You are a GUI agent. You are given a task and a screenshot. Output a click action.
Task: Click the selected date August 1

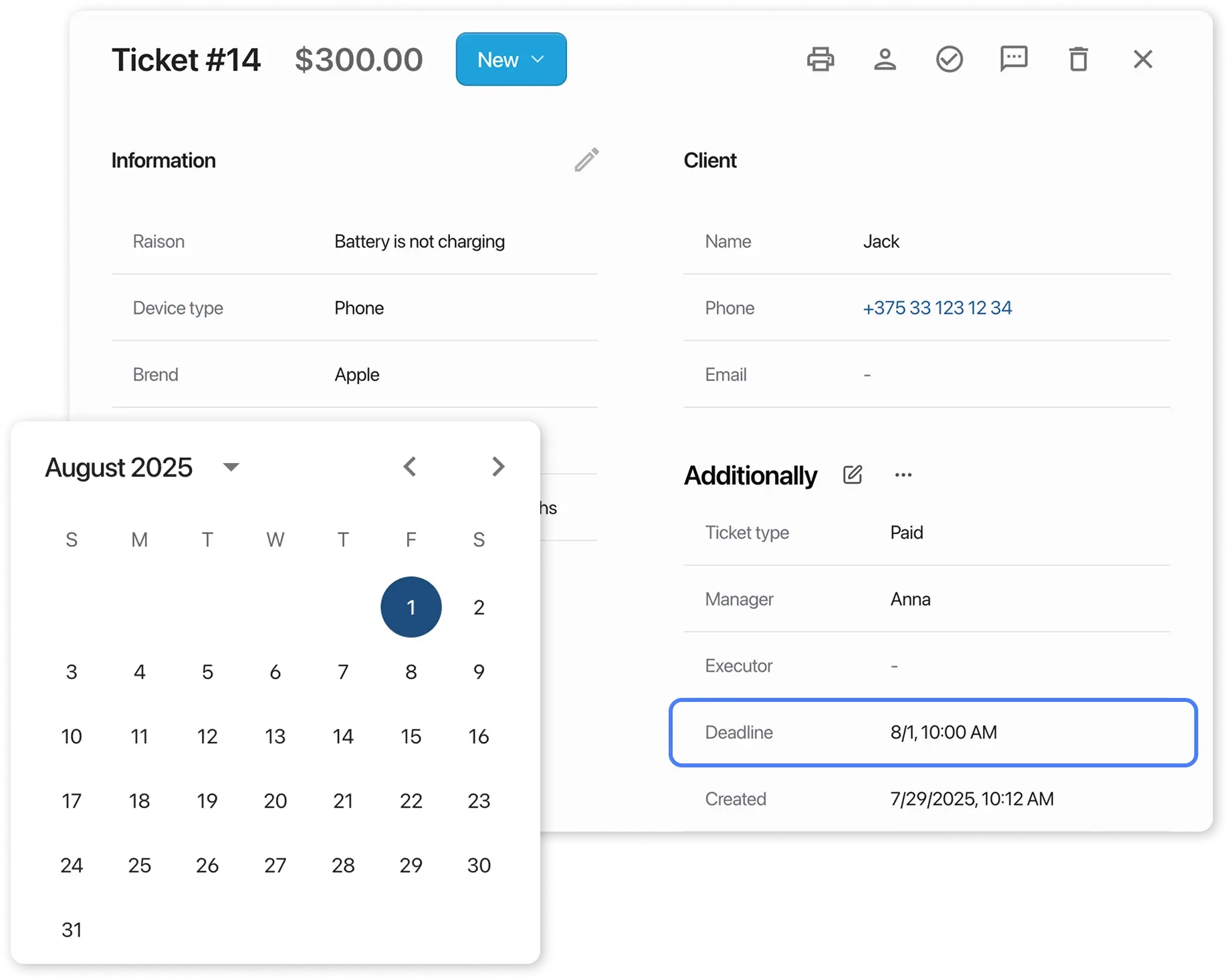tap(411, 608)
